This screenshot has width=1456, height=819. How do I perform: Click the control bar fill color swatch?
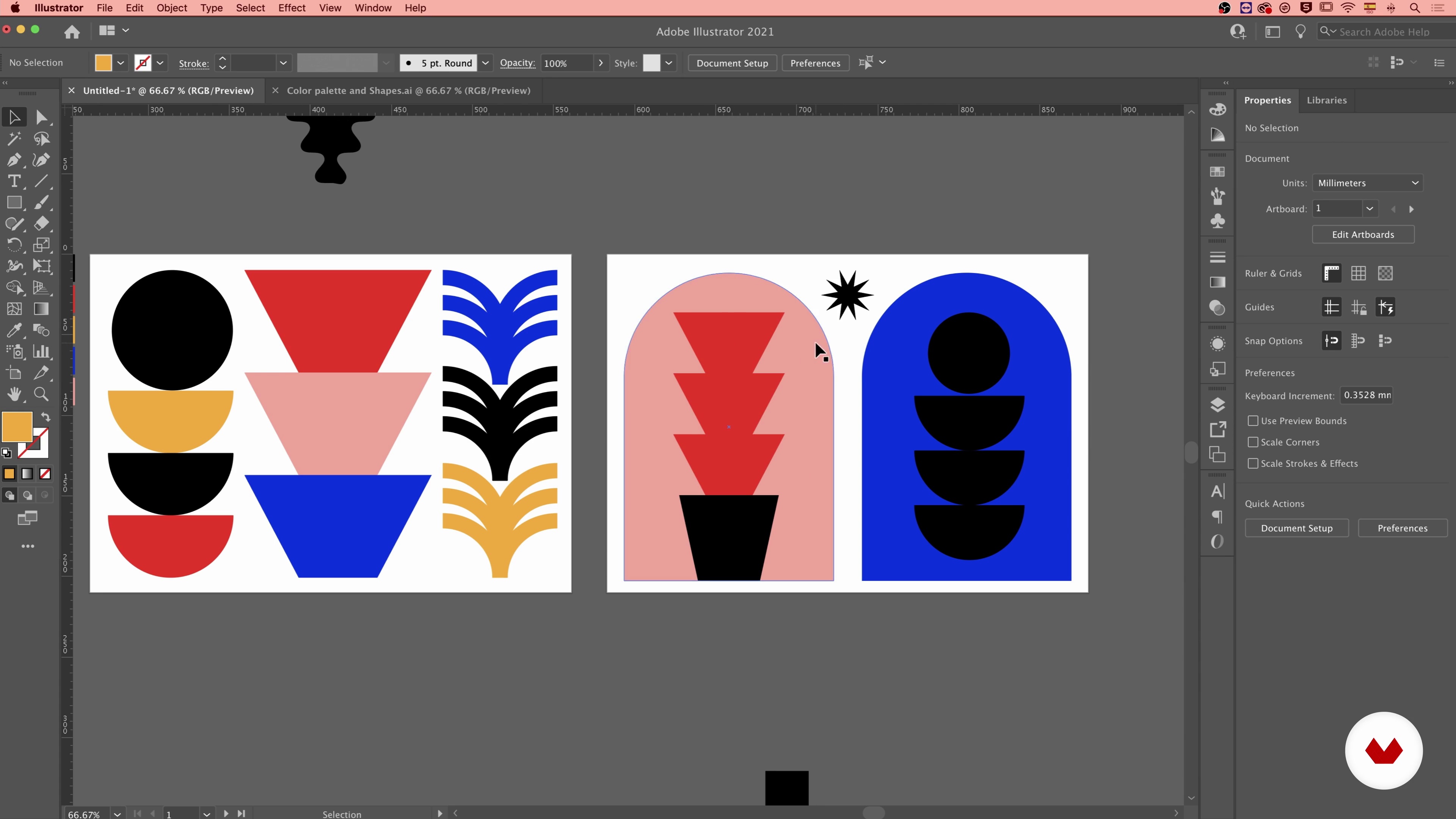click(x=104, y=63)
